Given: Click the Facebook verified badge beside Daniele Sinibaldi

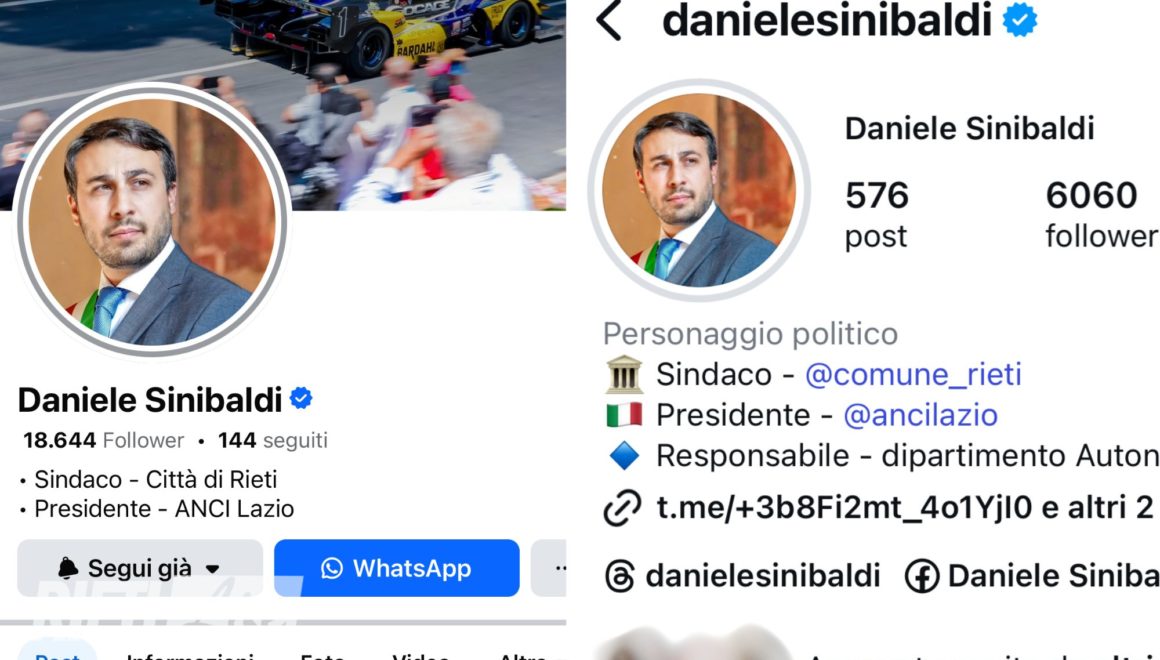Looking at the screenshot, I should [x=300, y=398].
